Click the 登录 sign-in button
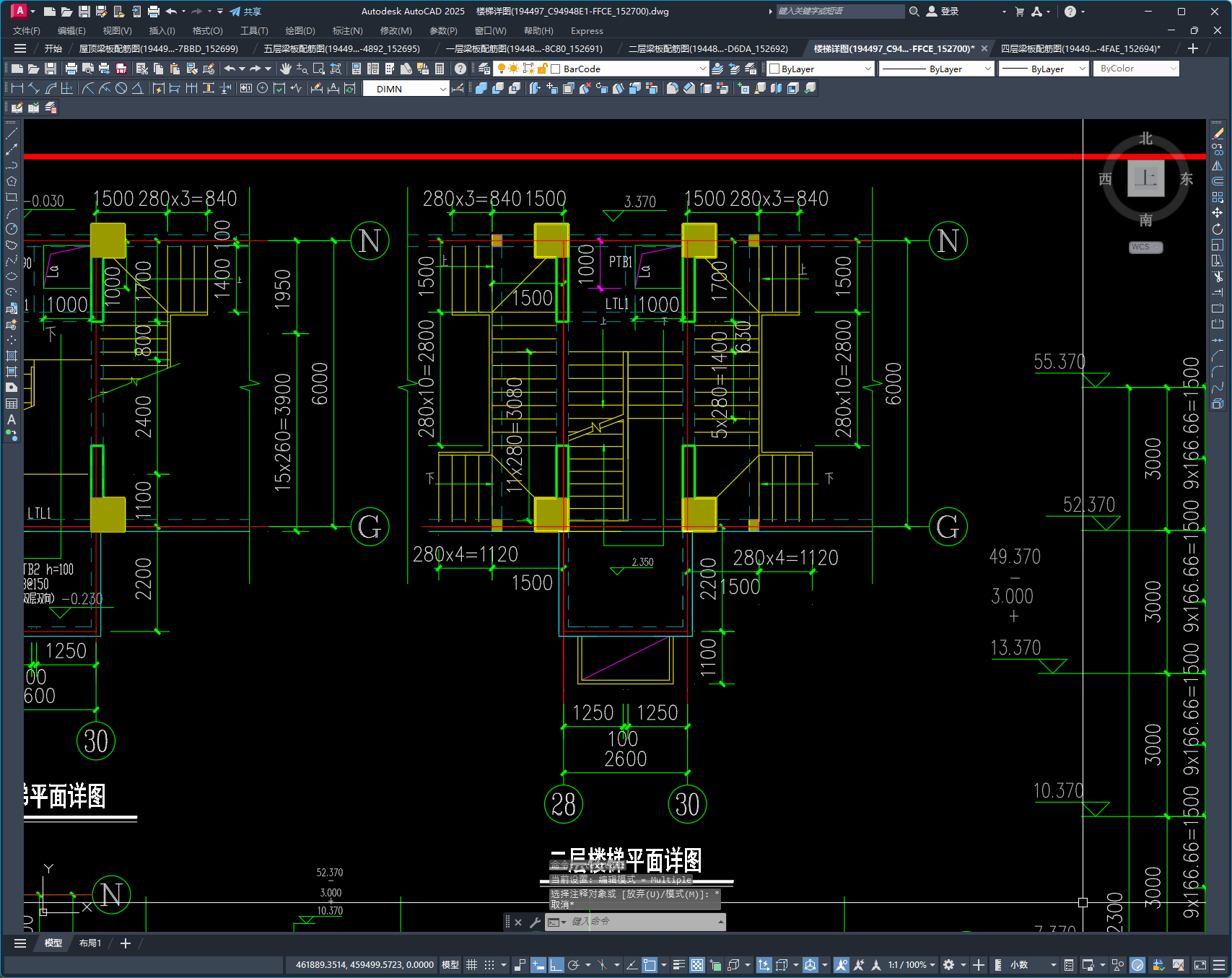Screen dimensions: 1232x978 pyautogui.click(x=943, y=12)
